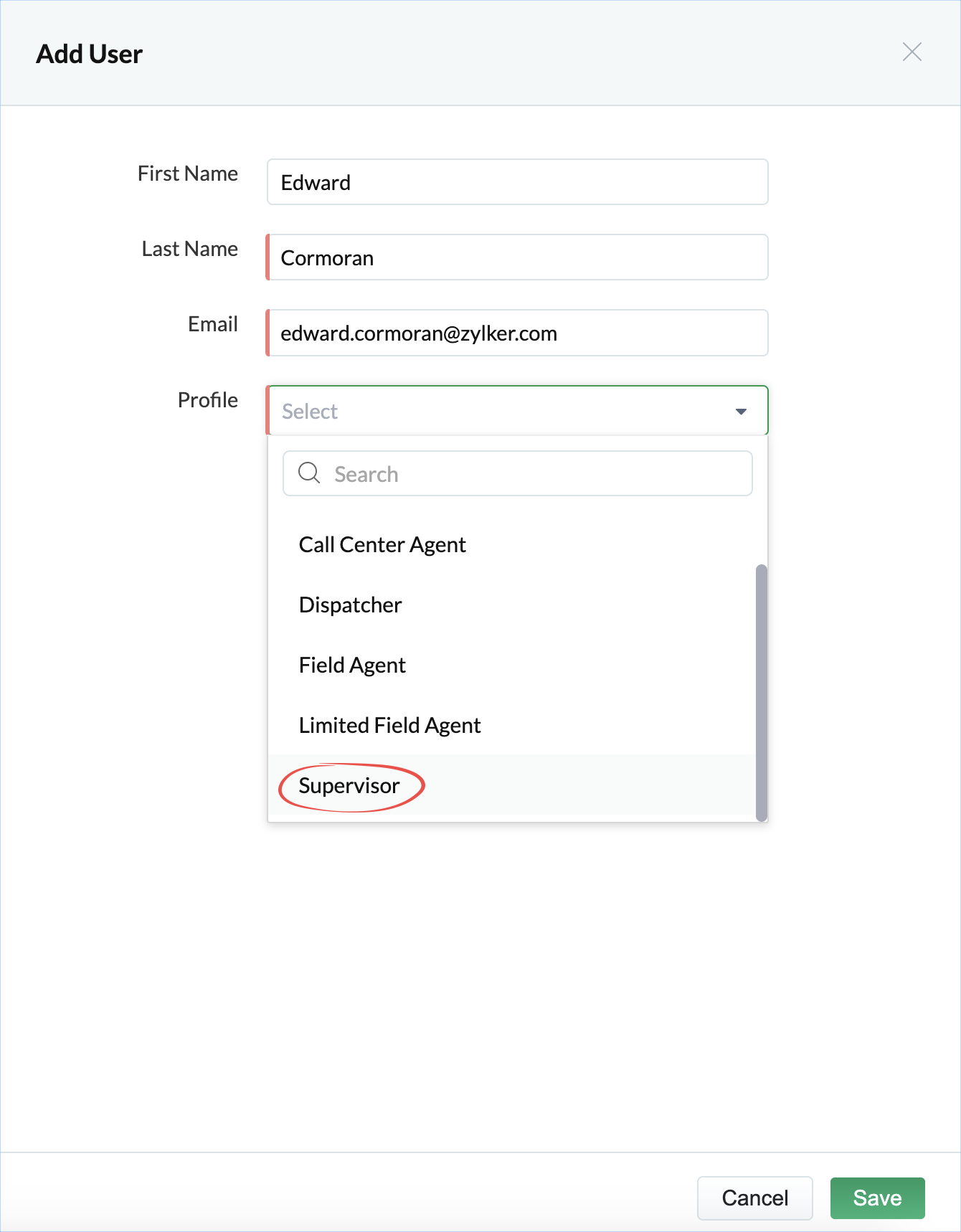Click the Add User title

(x=90, y=54)
